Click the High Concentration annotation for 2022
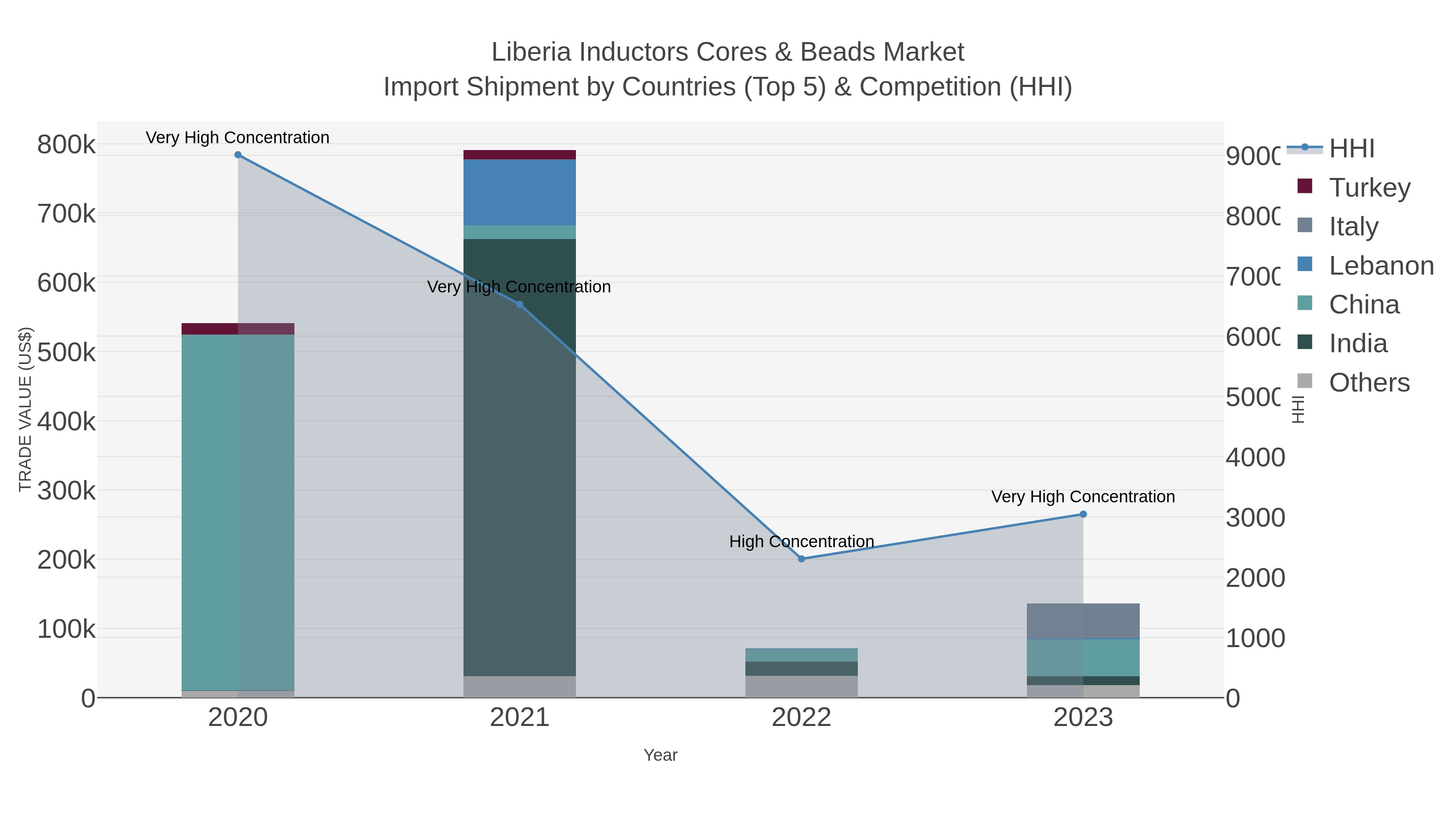Viewport: 1456px width, 819px height. 802,542
